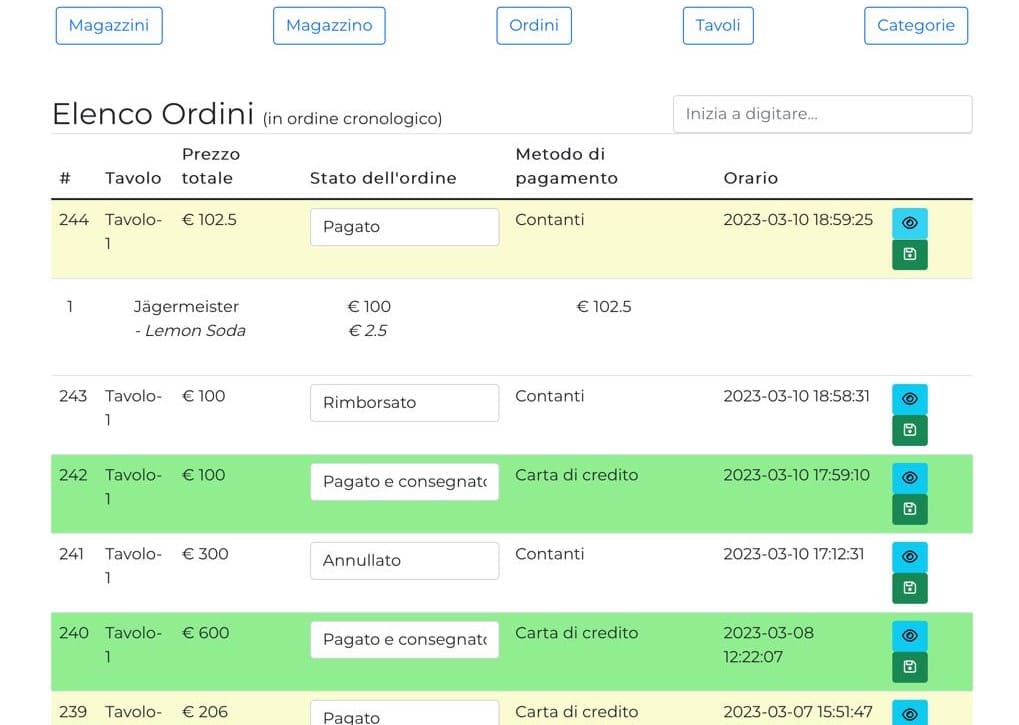Image resolution: width=1019 pixels, height=725 pixels.
Task: Click the save icon for order 243
Action: 909,430
